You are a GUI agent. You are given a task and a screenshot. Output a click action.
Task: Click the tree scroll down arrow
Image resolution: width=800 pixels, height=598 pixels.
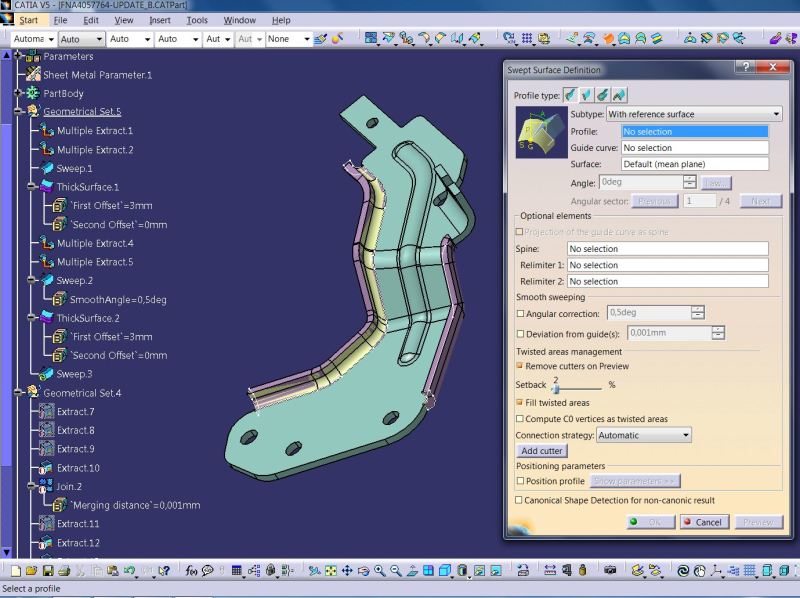(6, 552)
